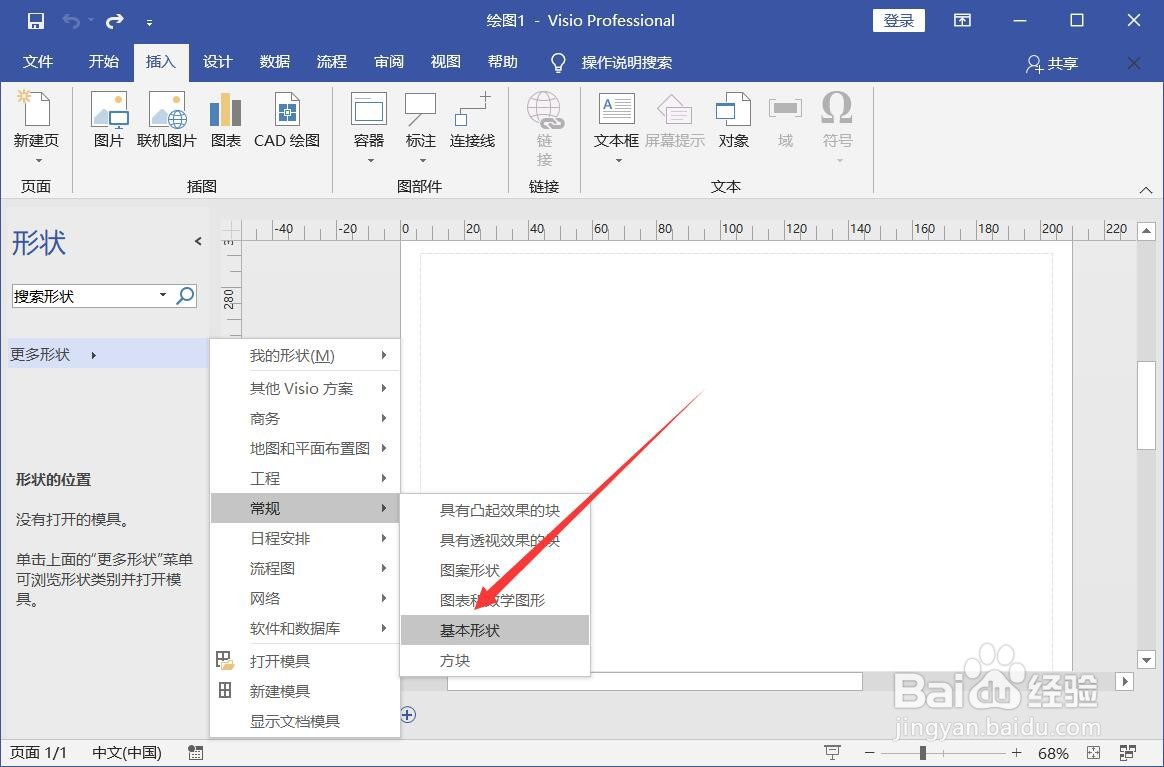Switch to the 设计 tab

coord(218,62)
